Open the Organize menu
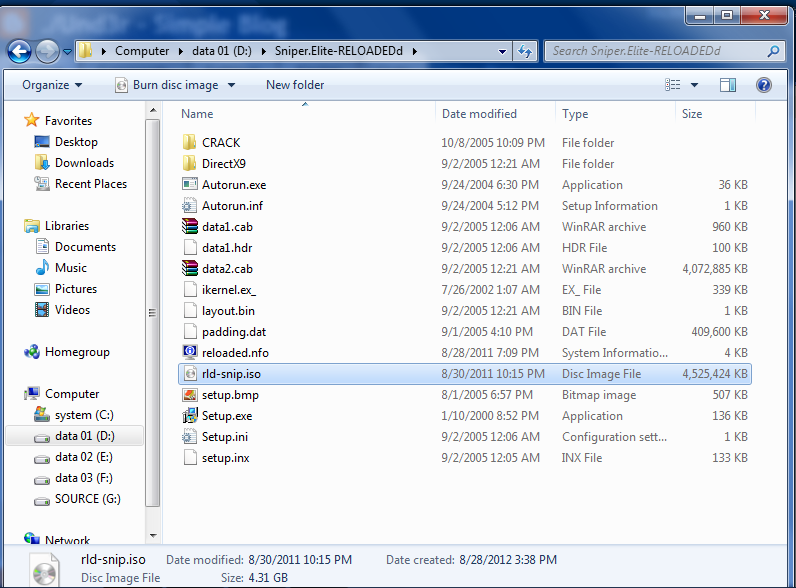The height and width of the screenshot is (588, 796). (x=52, y=85)
